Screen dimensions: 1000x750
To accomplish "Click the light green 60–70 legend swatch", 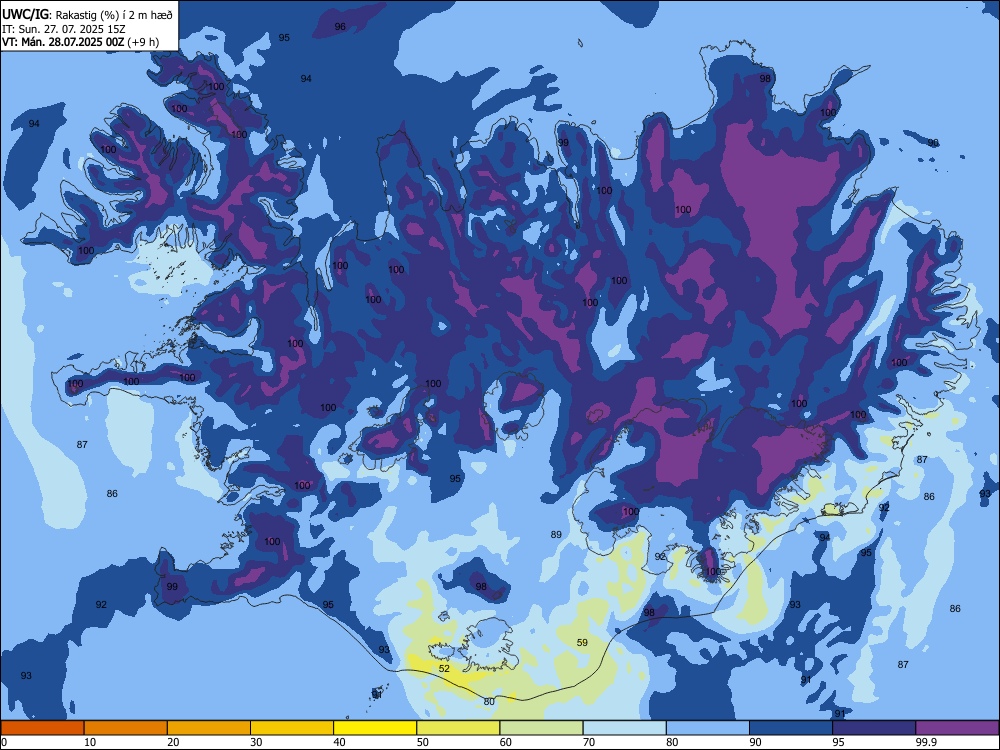I will [x=541, y=728].
